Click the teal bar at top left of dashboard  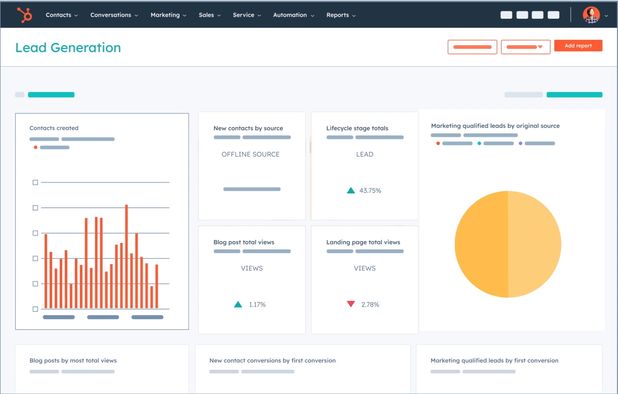[51, 95]
